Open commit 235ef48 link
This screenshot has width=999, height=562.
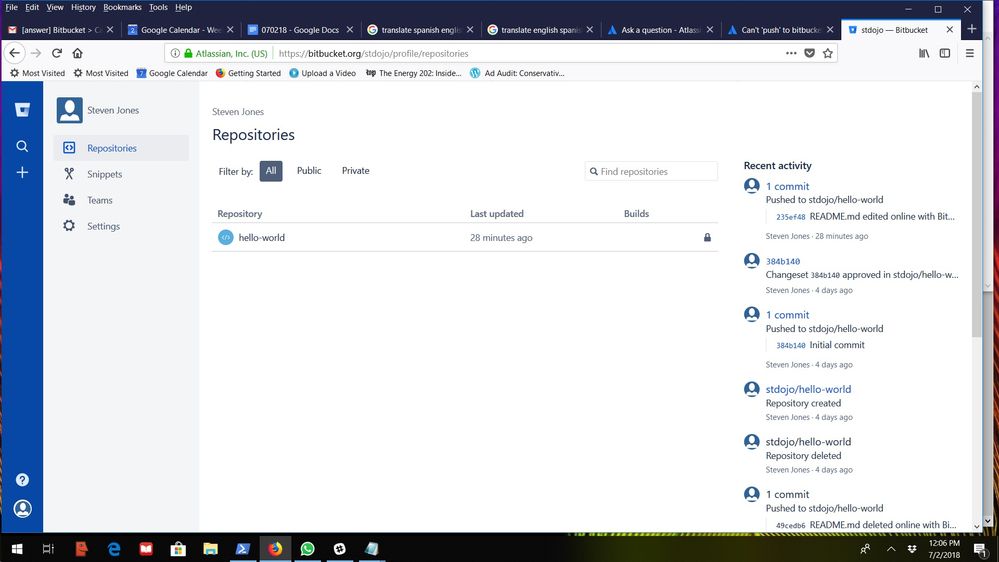pyautogui.click(x=790, y=217)
